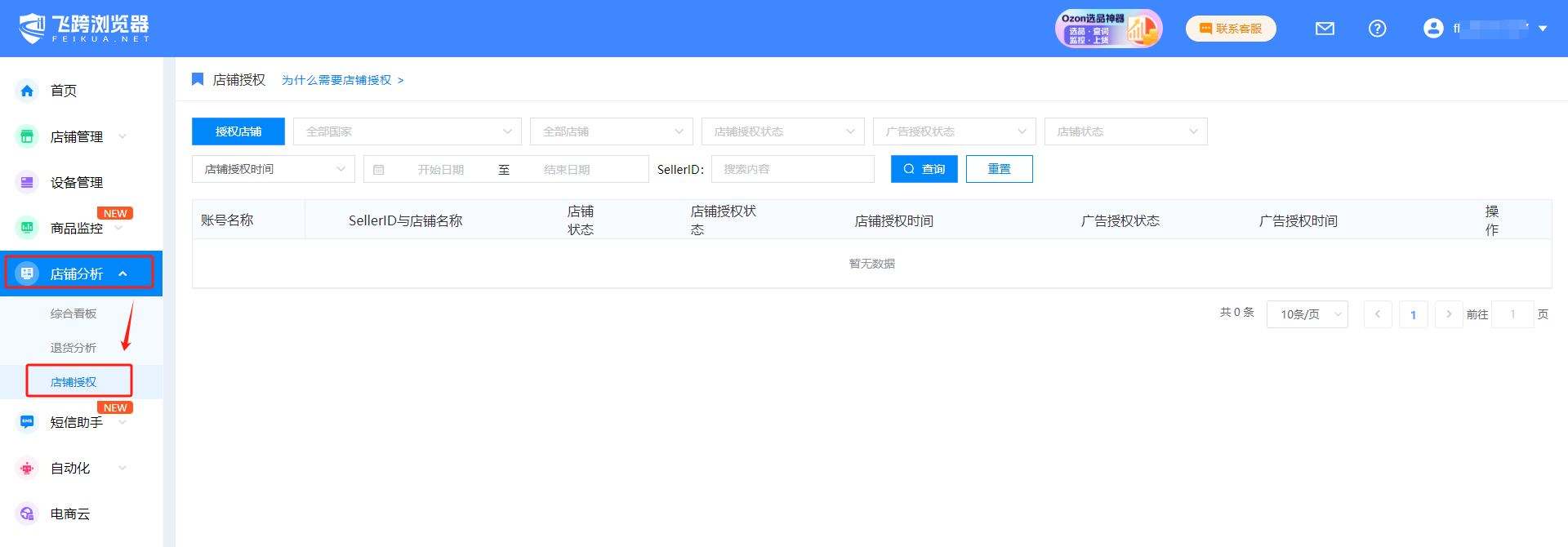Open the 全部店铺 dropdown
Screen dimensions: 1568x547
click(611, 131)
